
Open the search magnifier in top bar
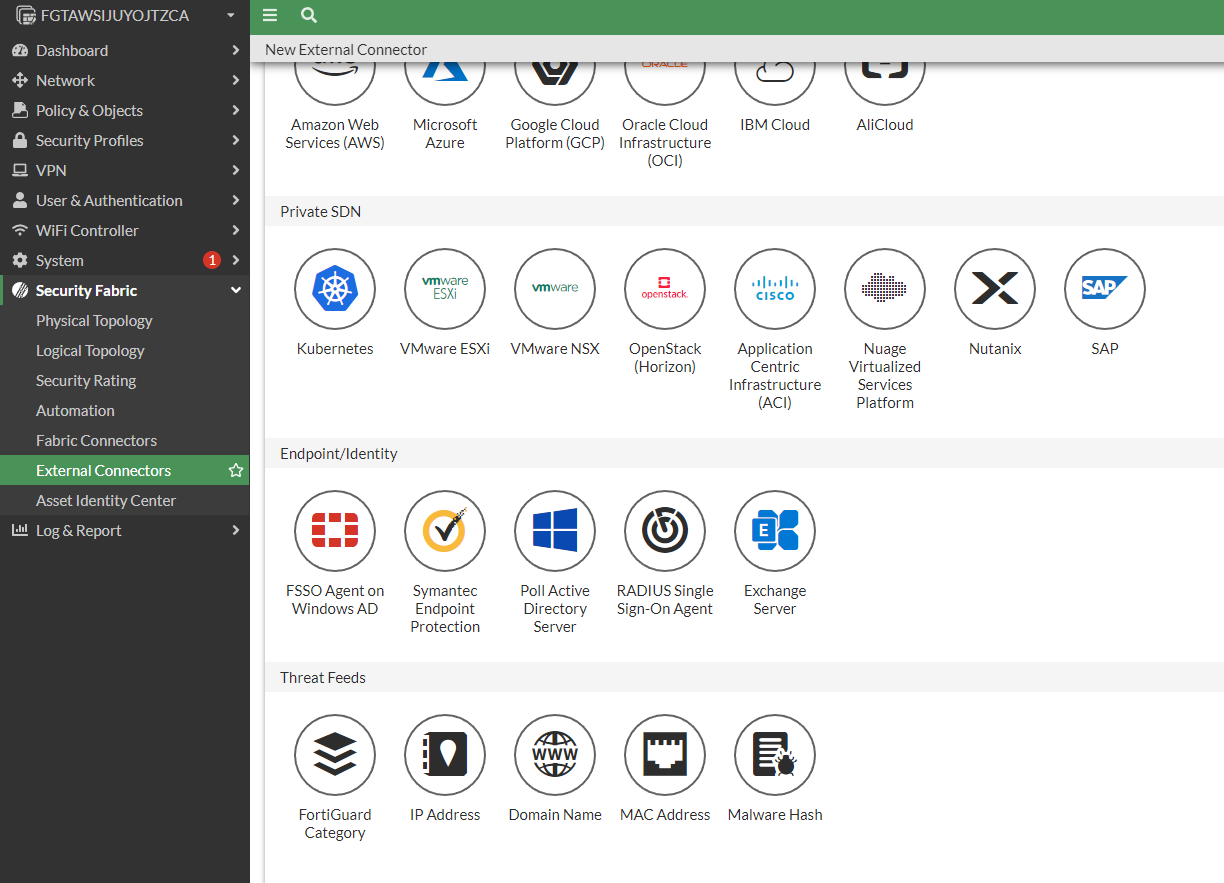[309, 15]
